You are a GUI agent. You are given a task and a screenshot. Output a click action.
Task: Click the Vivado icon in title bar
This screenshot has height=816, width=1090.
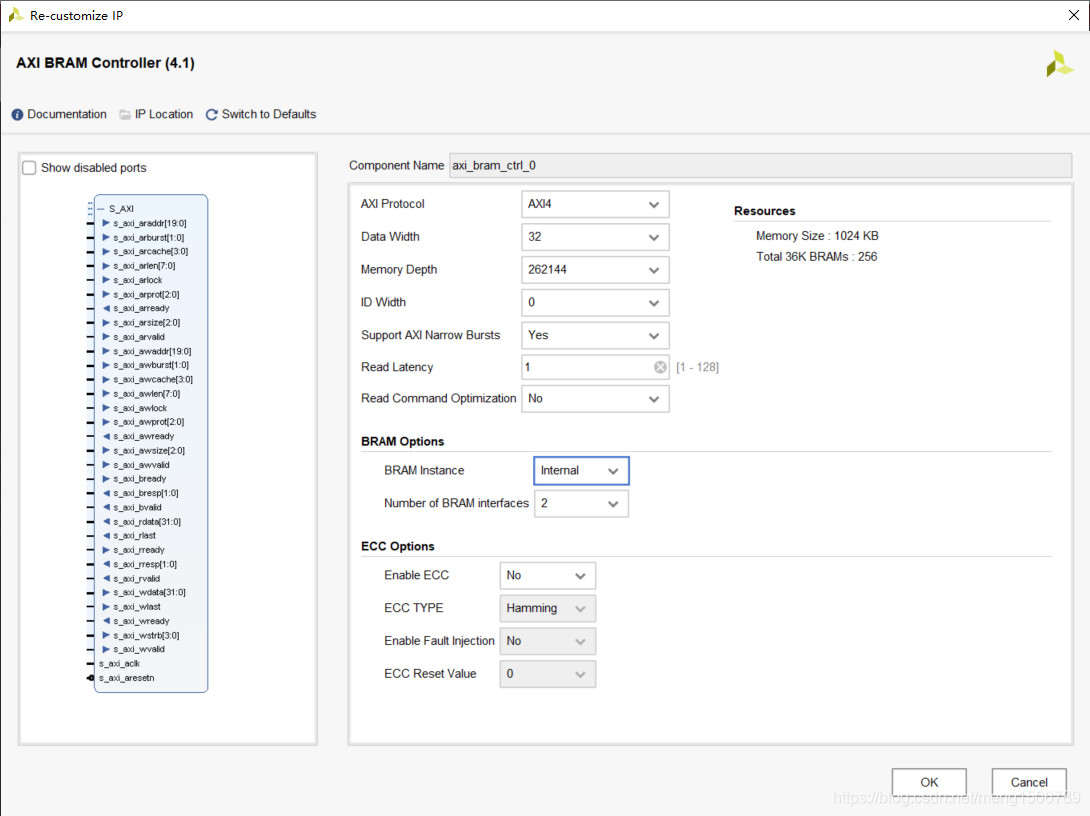[x=15, y=15]
